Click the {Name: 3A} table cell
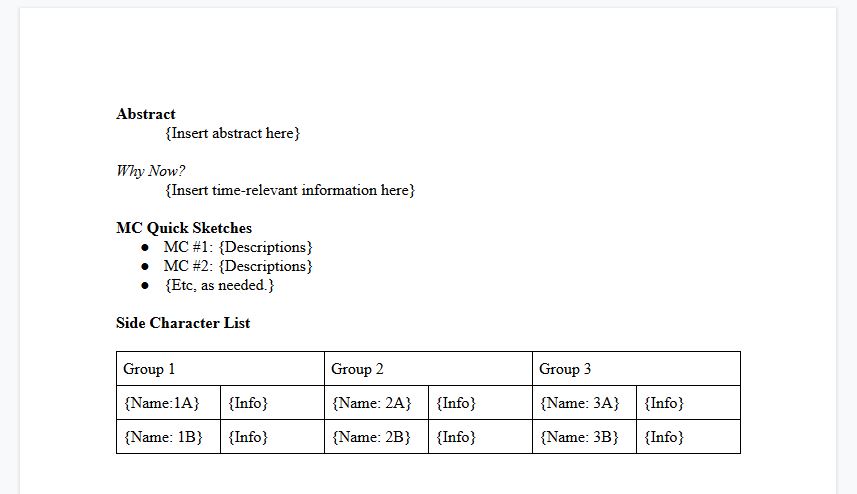 (x=579, y=403)
